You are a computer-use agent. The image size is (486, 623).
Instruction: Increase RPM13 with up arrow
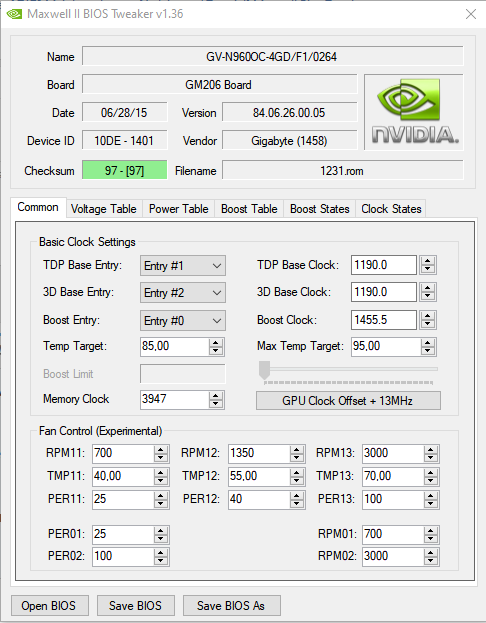430,450
